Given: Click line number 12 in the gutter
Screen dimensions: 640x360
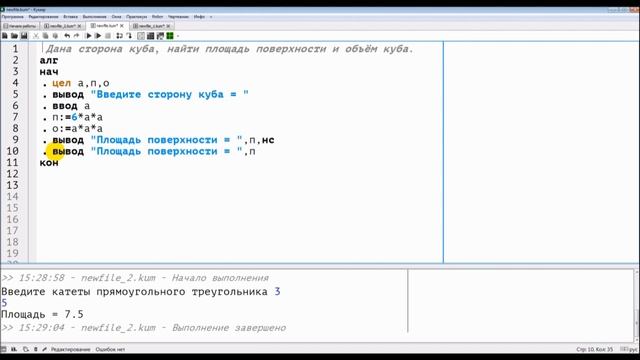Looking at the screenshot, I should 12,174.
